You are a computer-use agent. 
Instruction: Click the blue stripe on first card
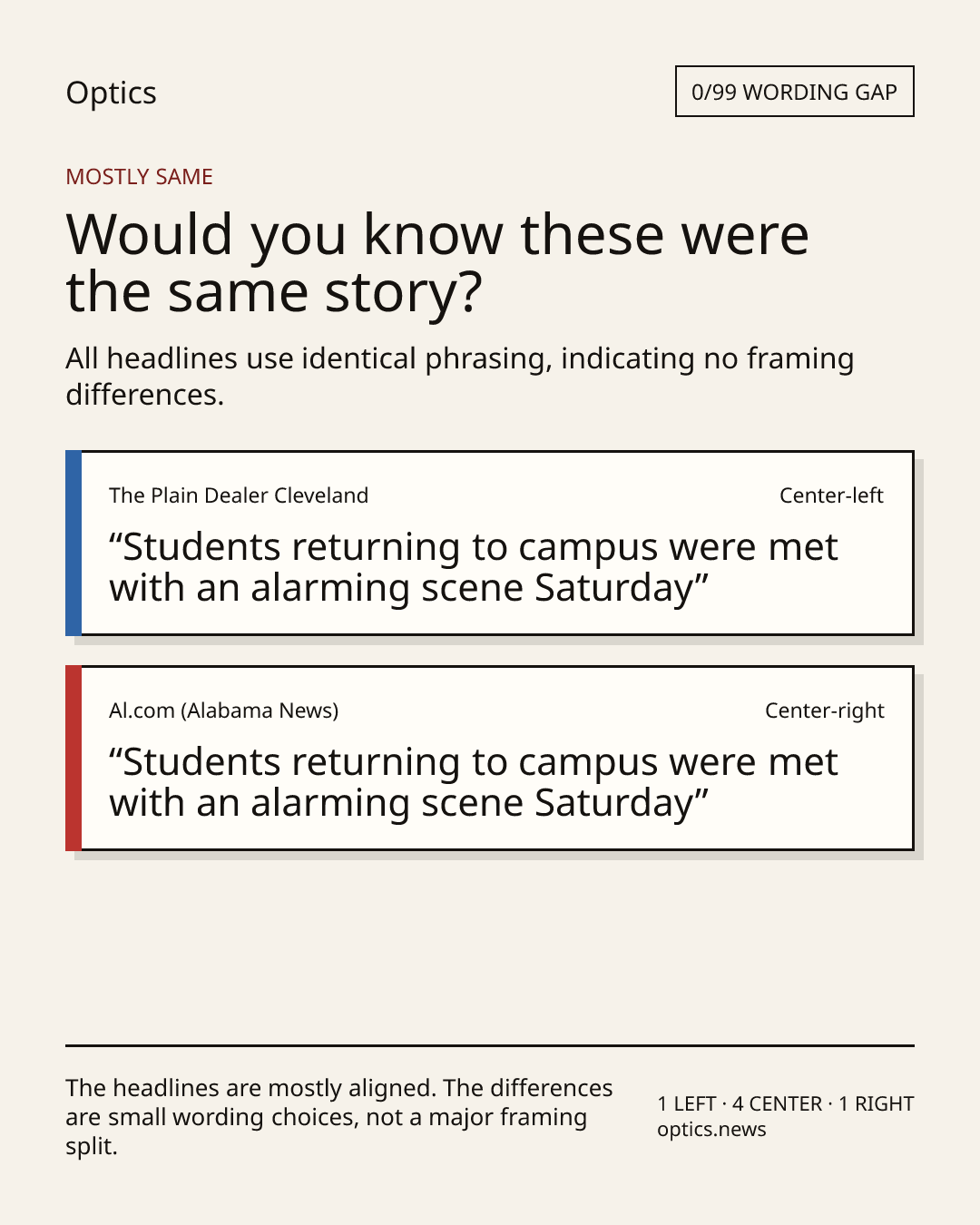tap(73, 543)
